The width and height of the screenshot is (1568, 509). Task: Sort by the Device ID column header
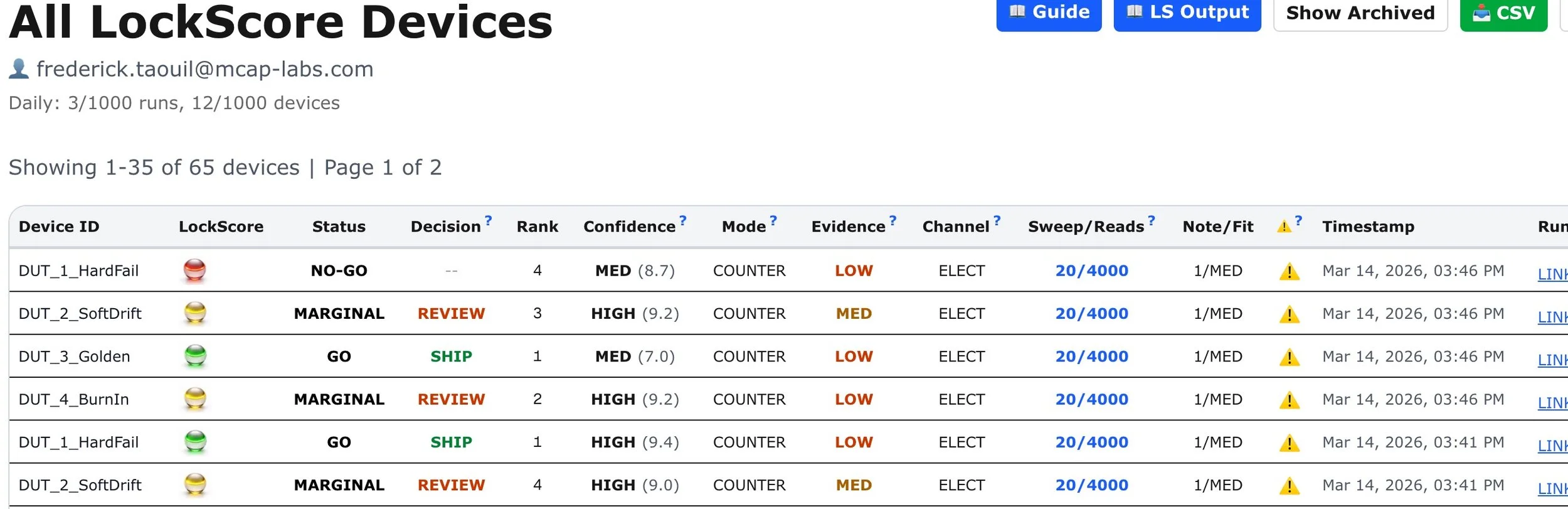[59, 227]
